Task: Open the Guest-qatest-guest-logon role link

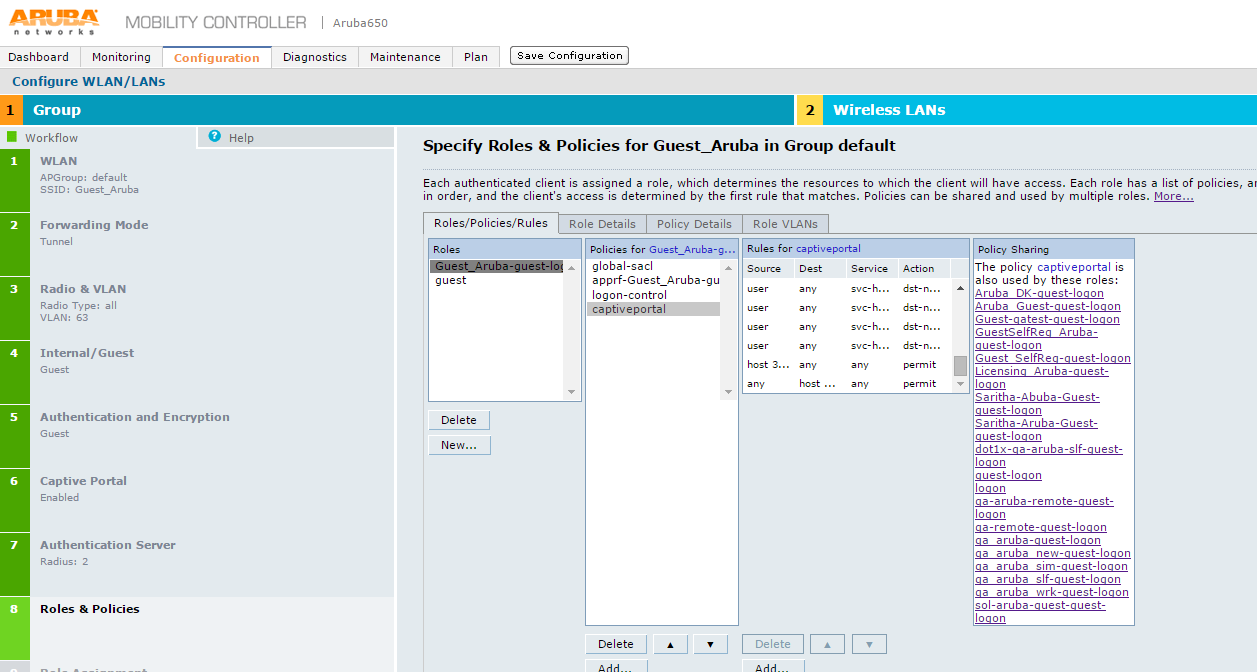Action: coord(1047,319)
